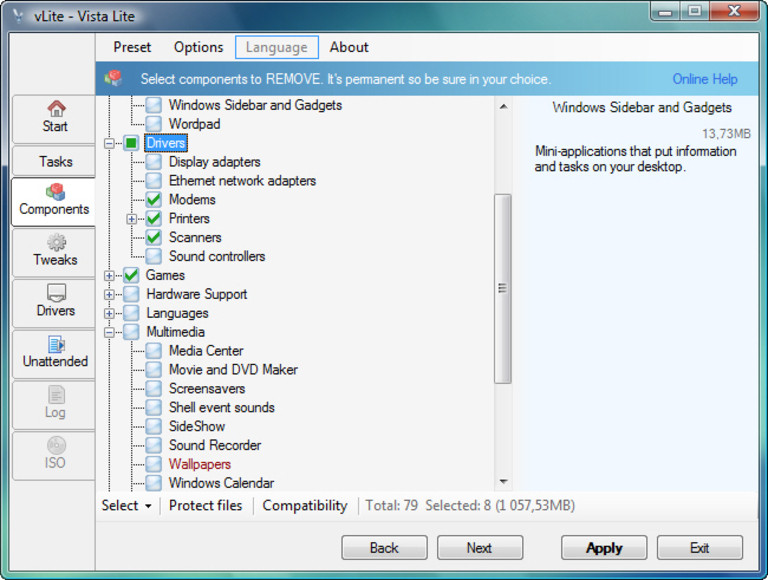
Task: Expand the Languages tree node
Action: 109,313
